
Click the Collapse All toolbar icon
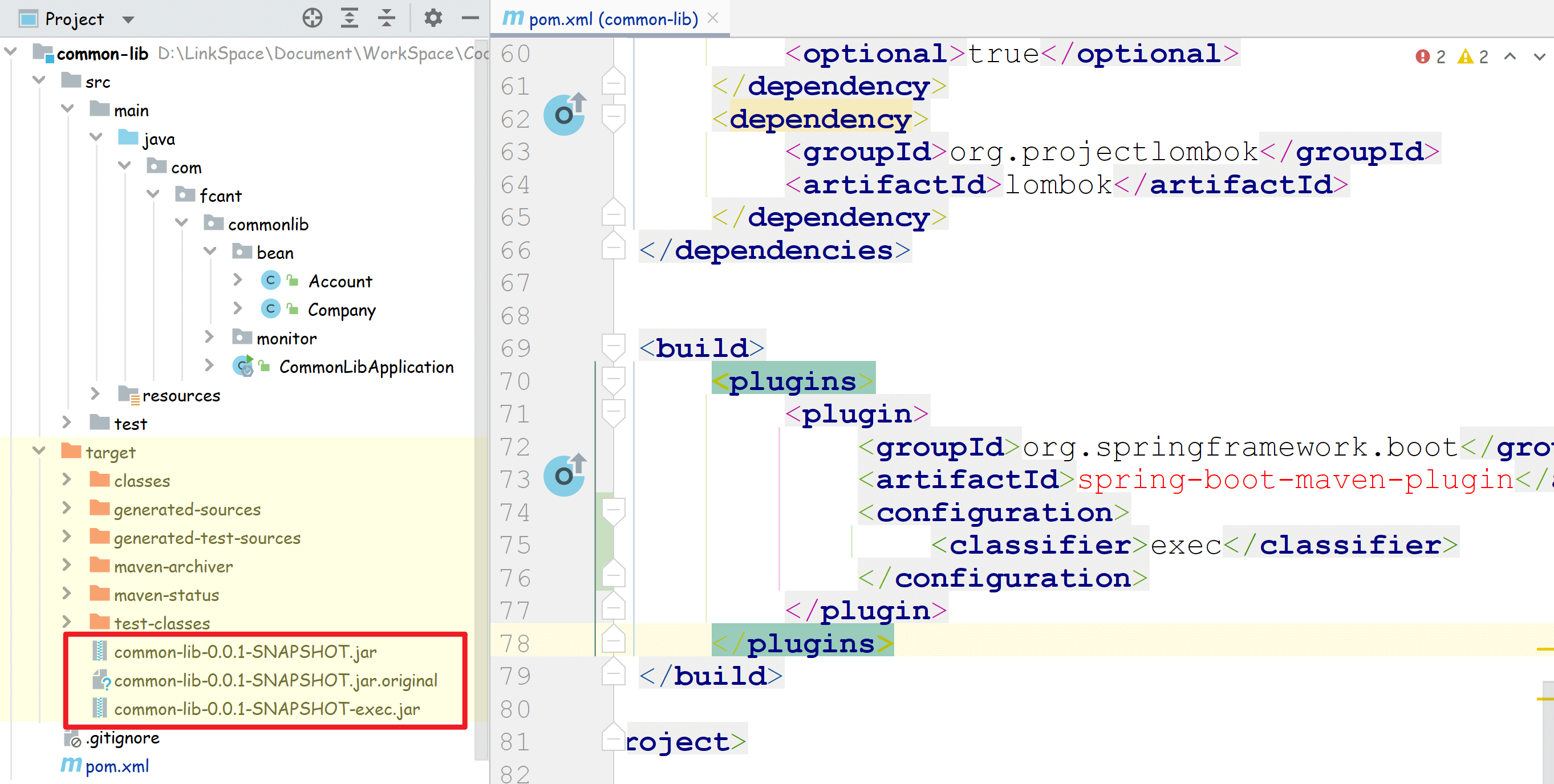point(386,18)
